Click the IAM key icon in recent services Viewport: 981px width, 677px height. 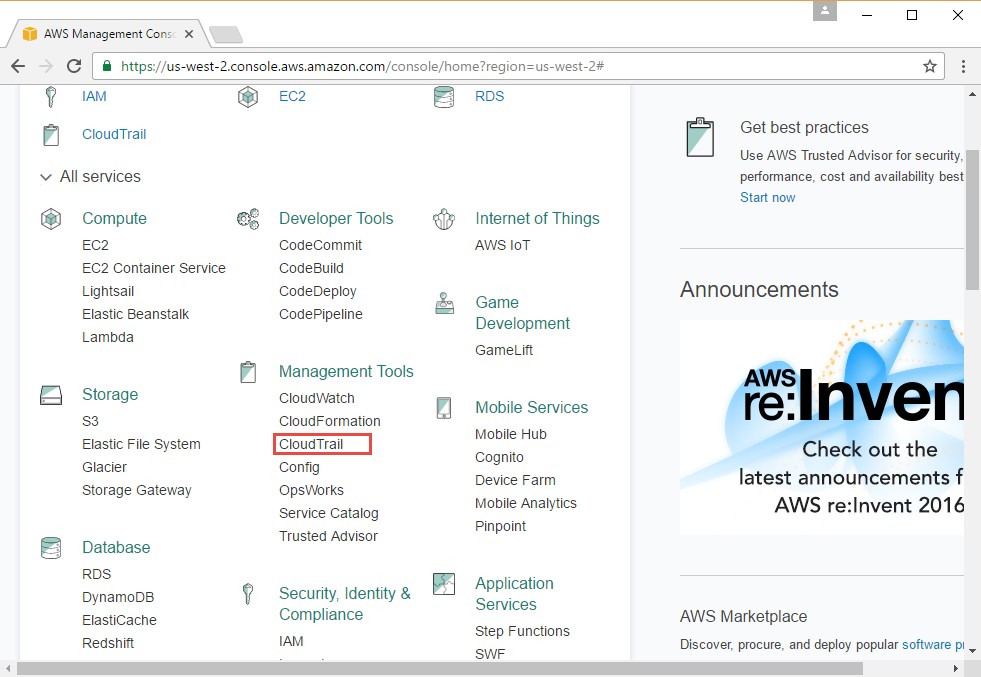(51, 97)
